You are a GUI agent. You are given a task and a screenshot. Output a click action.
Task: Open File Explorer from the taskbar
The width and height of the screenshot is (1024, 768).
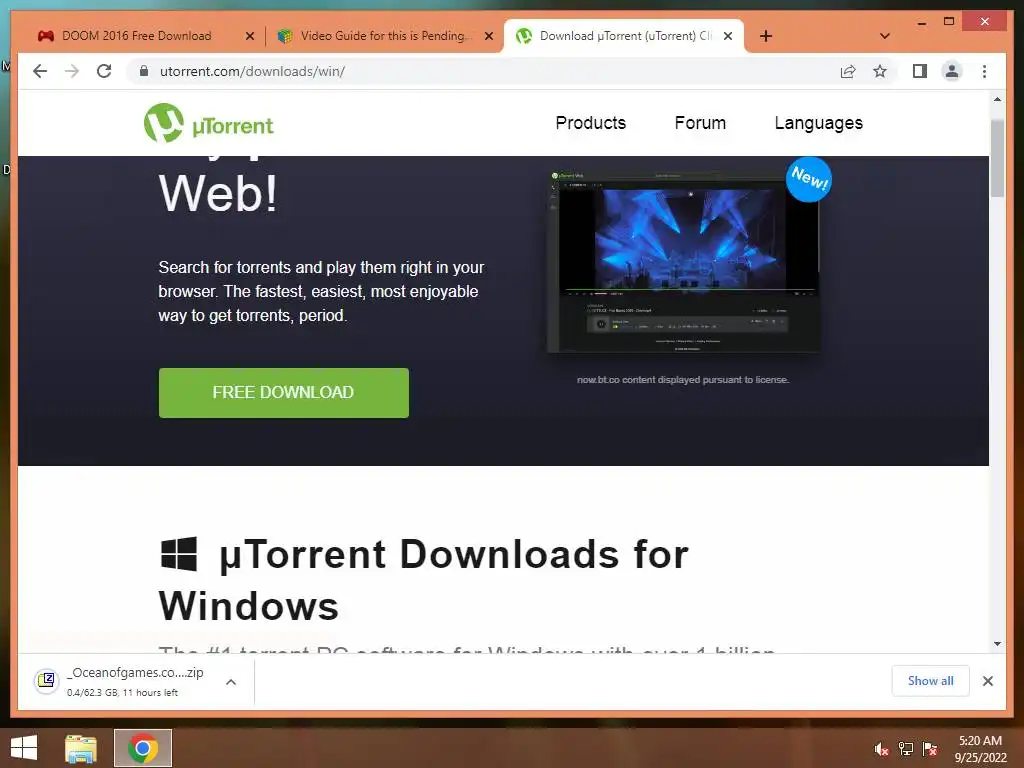click(x=81, y=748)
